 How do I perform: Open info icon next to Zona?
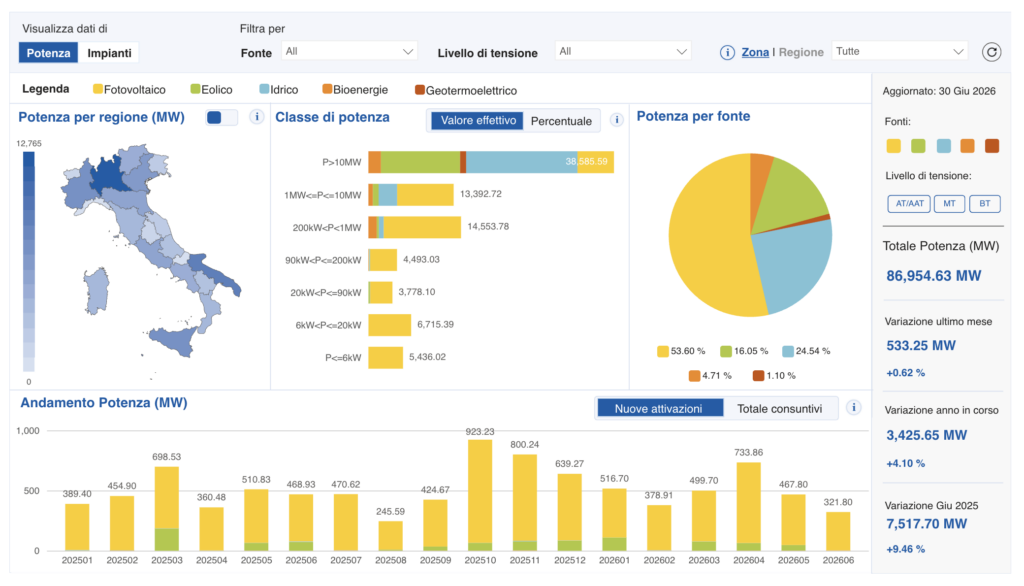(727, 53)
